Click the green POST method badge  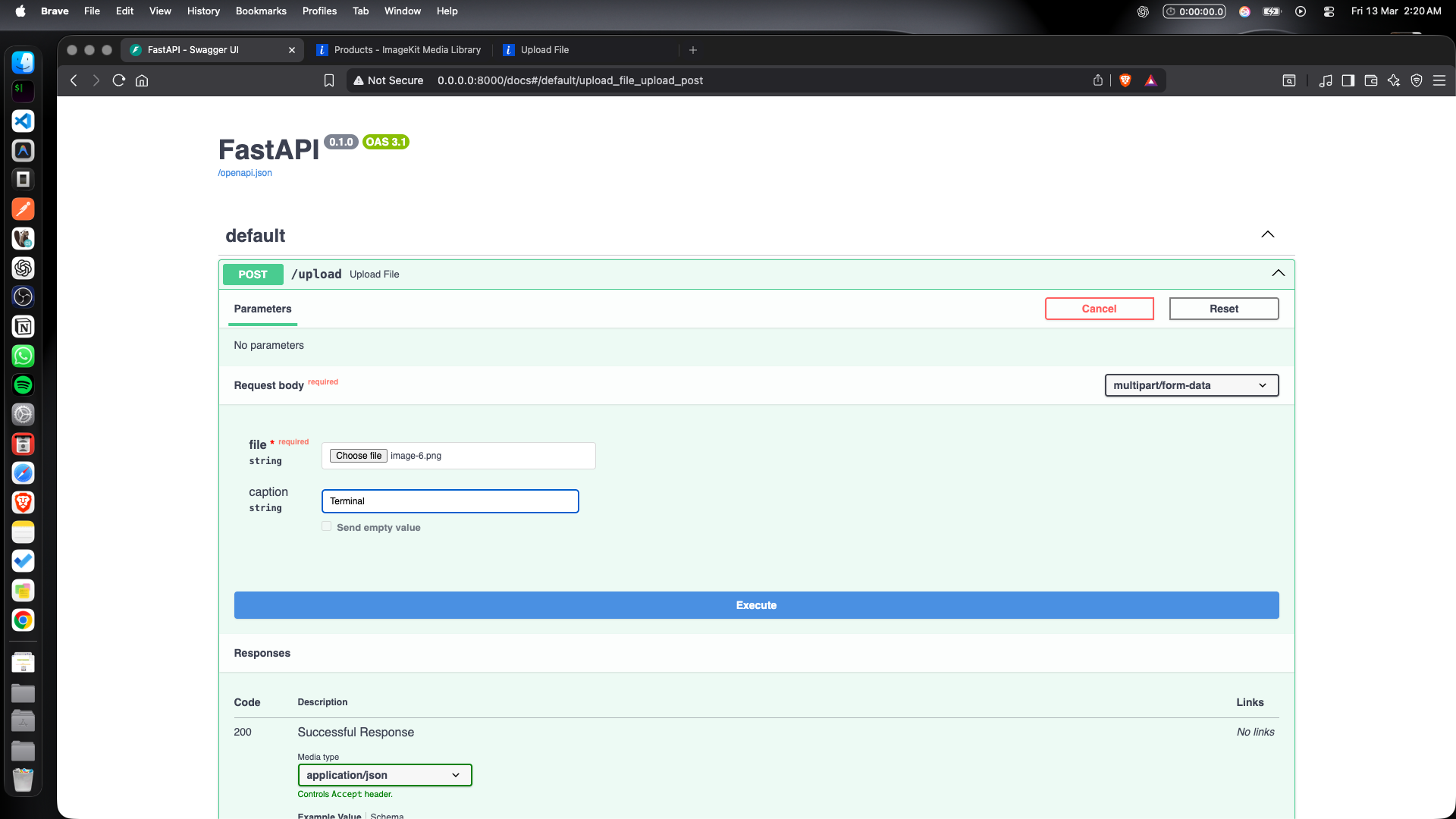point(253,275)
